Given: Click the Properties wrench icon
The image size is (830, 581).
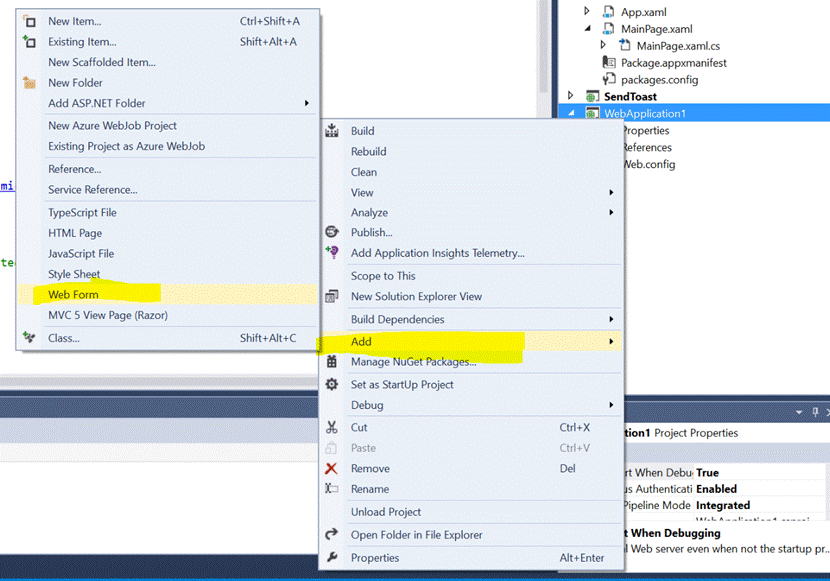Looking at the screenshot, I should (332, 557).
